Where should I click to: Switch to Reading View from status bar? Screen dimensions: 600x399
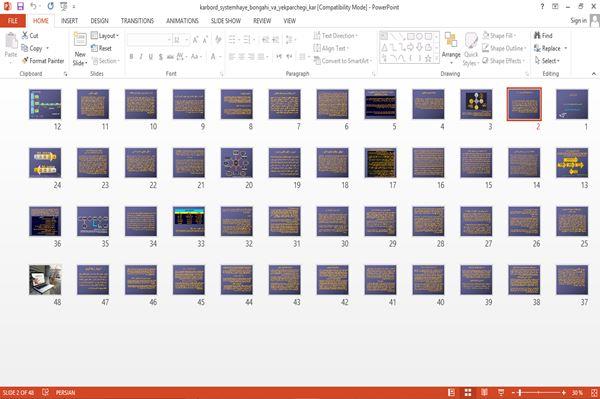(x=484, y=392)
